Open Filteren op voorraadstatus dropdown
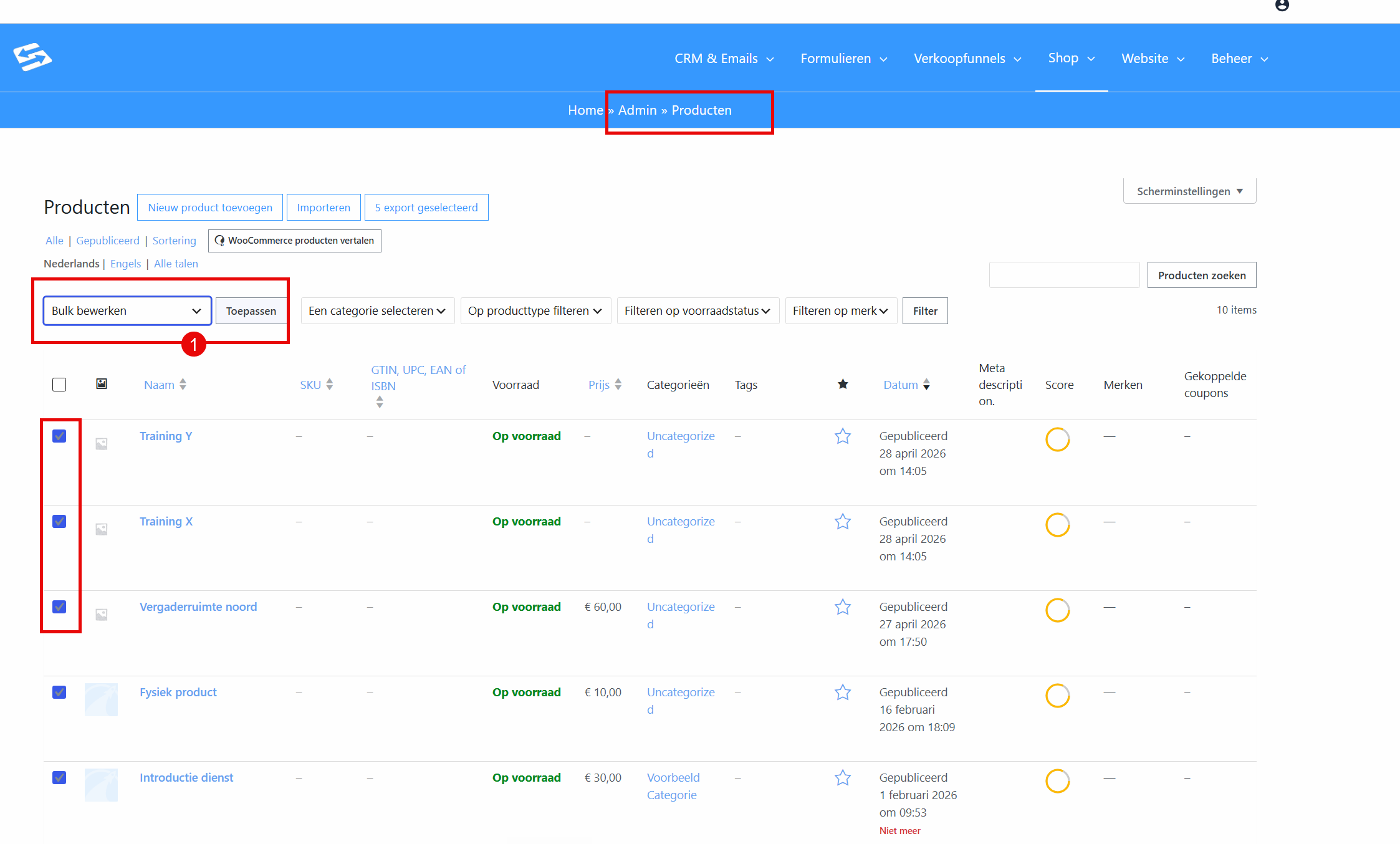The image size is (1400, 844). pyautogui.click(x=698, y=310)
